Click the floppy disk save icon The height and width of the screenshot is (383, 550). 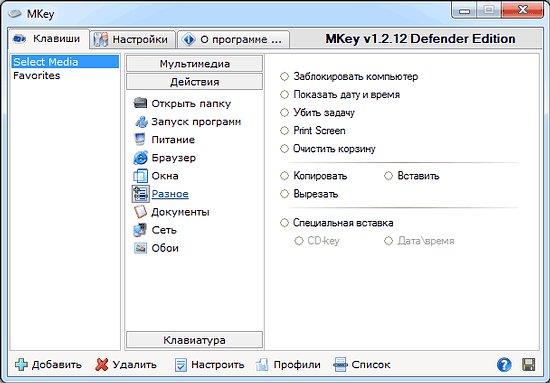click(x=528, y=365)
